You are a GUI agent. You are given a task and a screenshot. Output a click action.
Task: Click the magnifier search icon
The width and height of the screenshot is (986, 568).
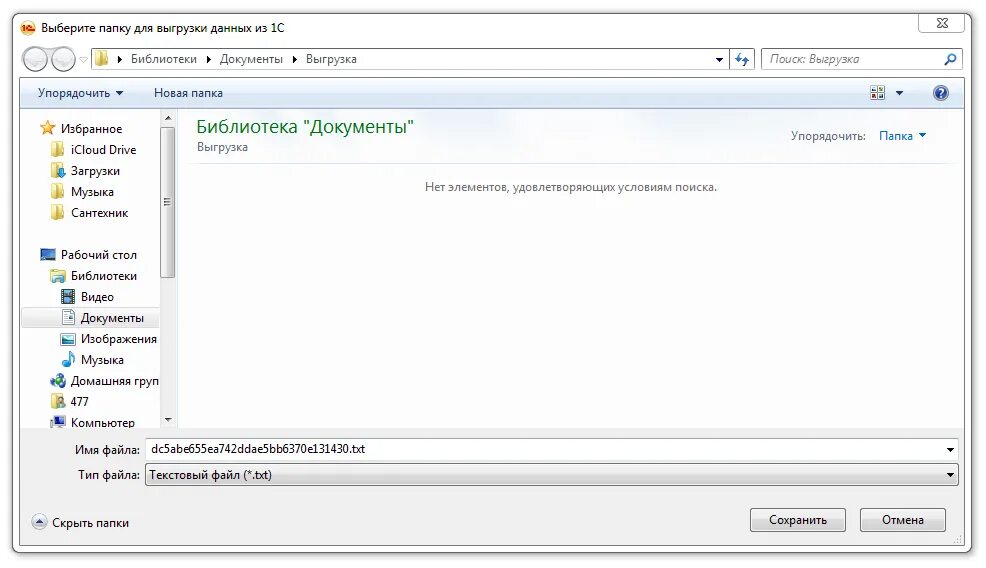(950, 59)
